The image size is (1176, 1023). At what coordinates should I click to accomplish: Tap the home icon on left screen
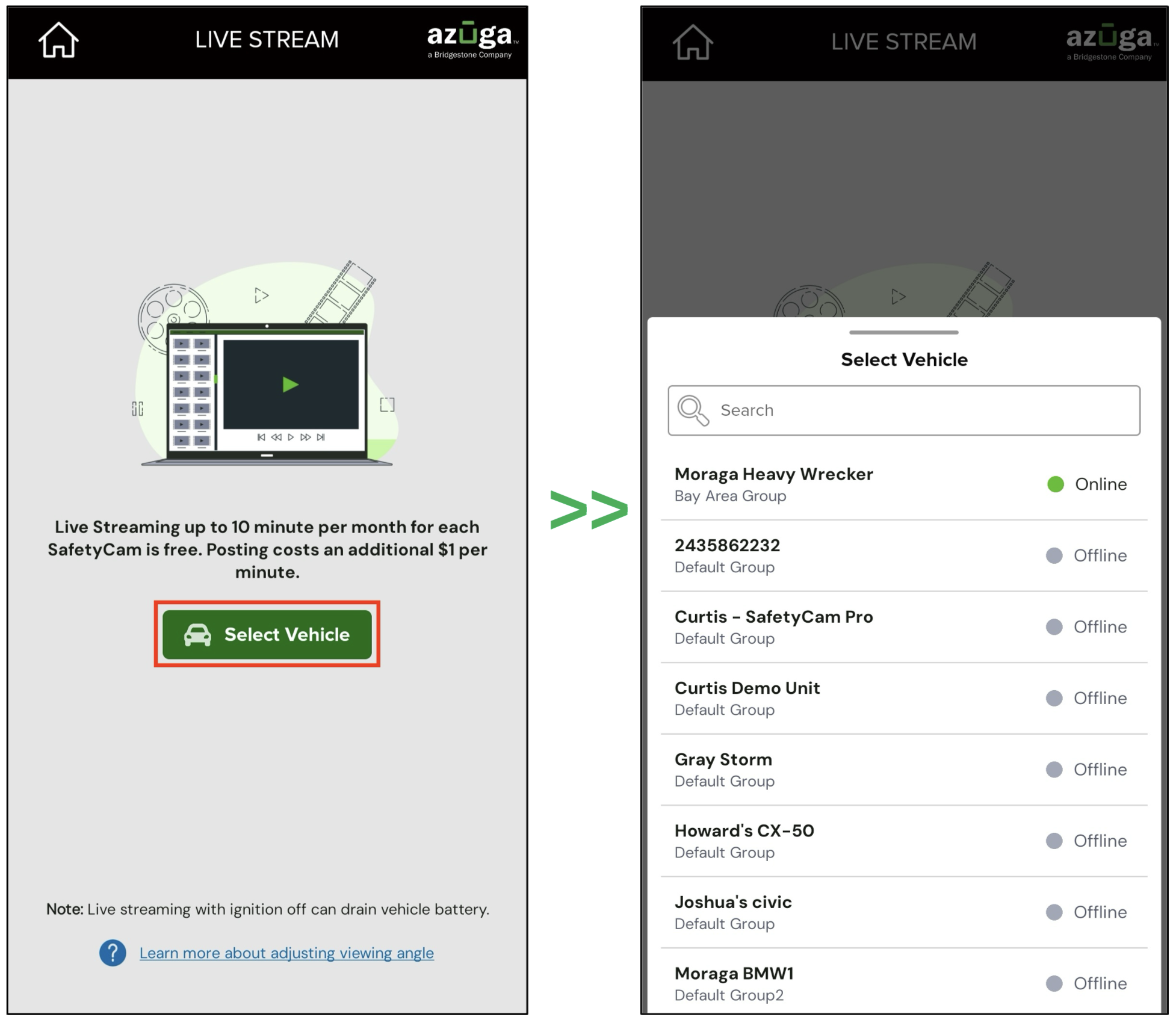(58, 40)
